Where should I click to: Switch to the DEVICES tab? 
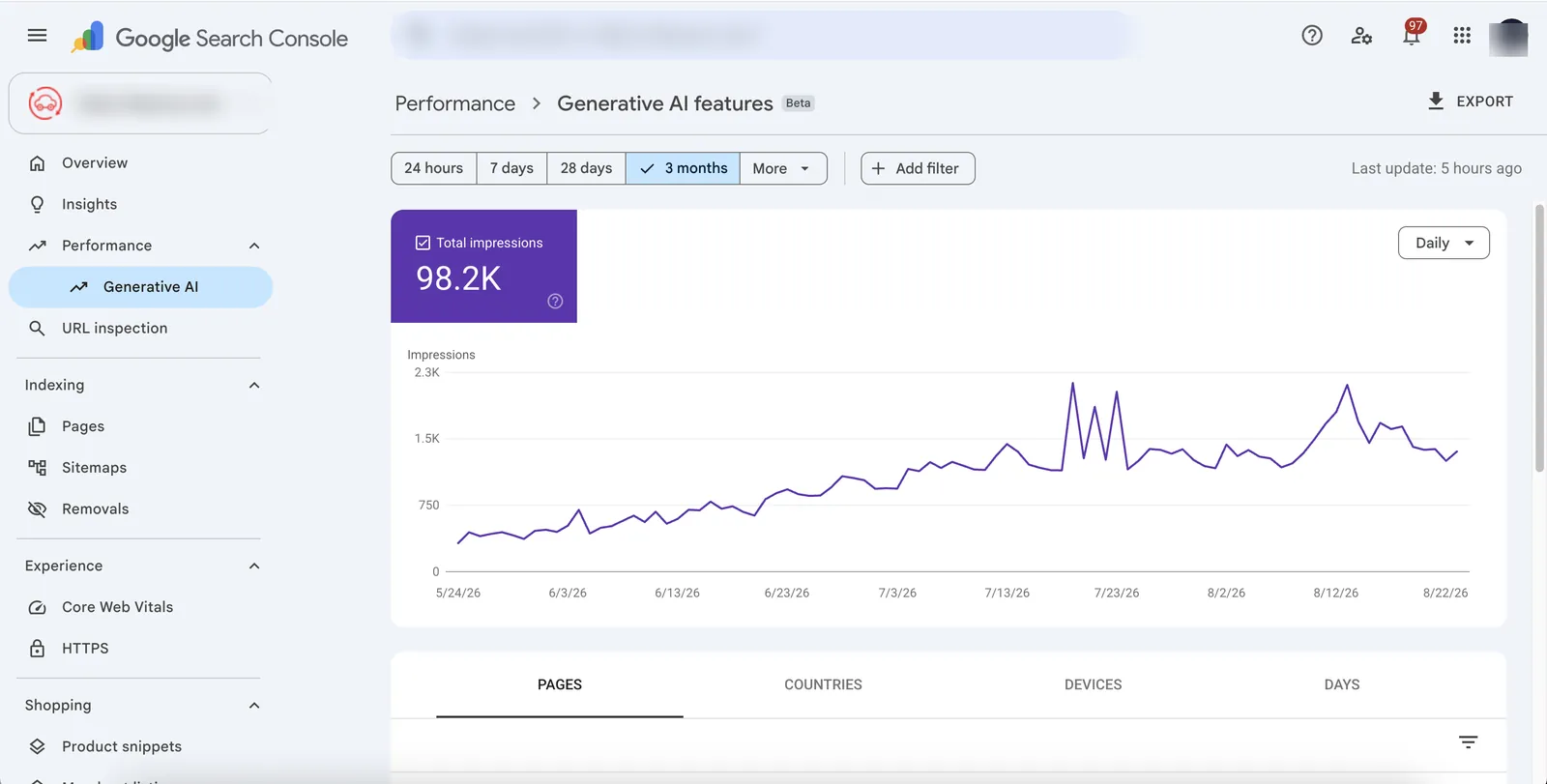pos(1094,684)
